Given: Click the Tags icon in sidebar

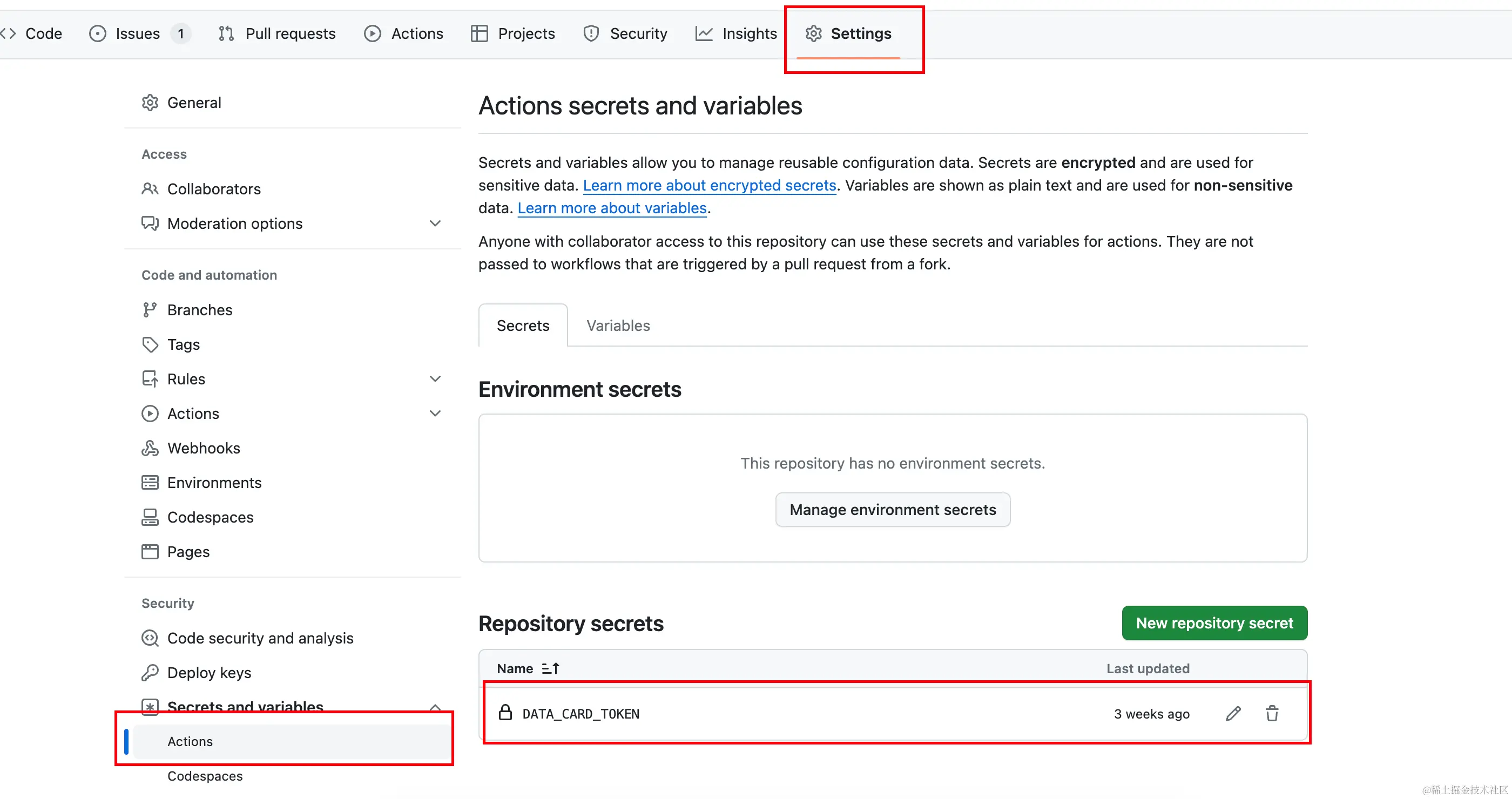Looking at the screenshot, I should tap(150, 344).
